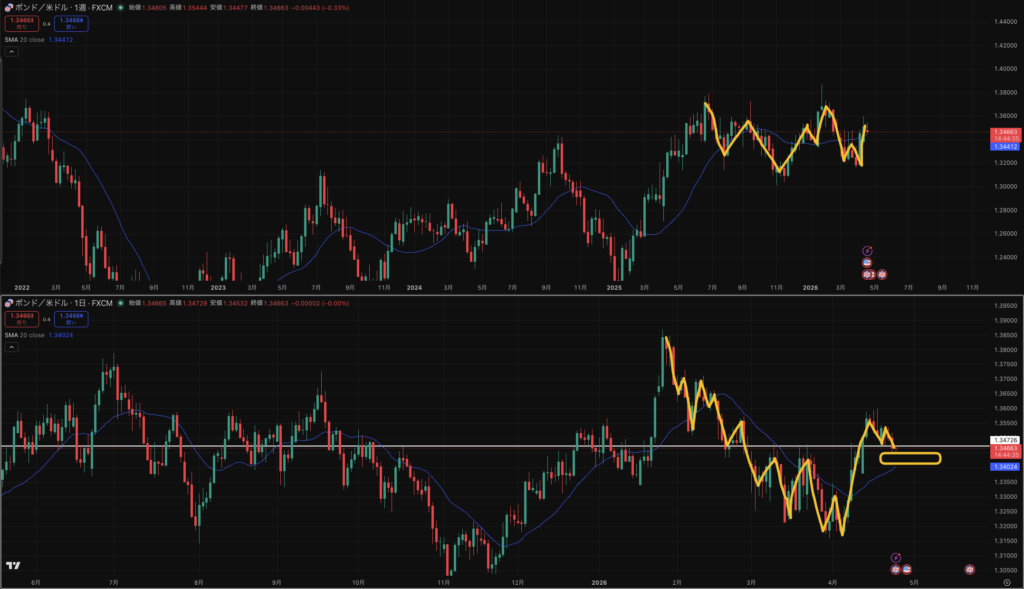Viewport: 1024px width, 589px height.
Task: Open the purple lightning event icon, weekly chart
Action: [867, 251]
